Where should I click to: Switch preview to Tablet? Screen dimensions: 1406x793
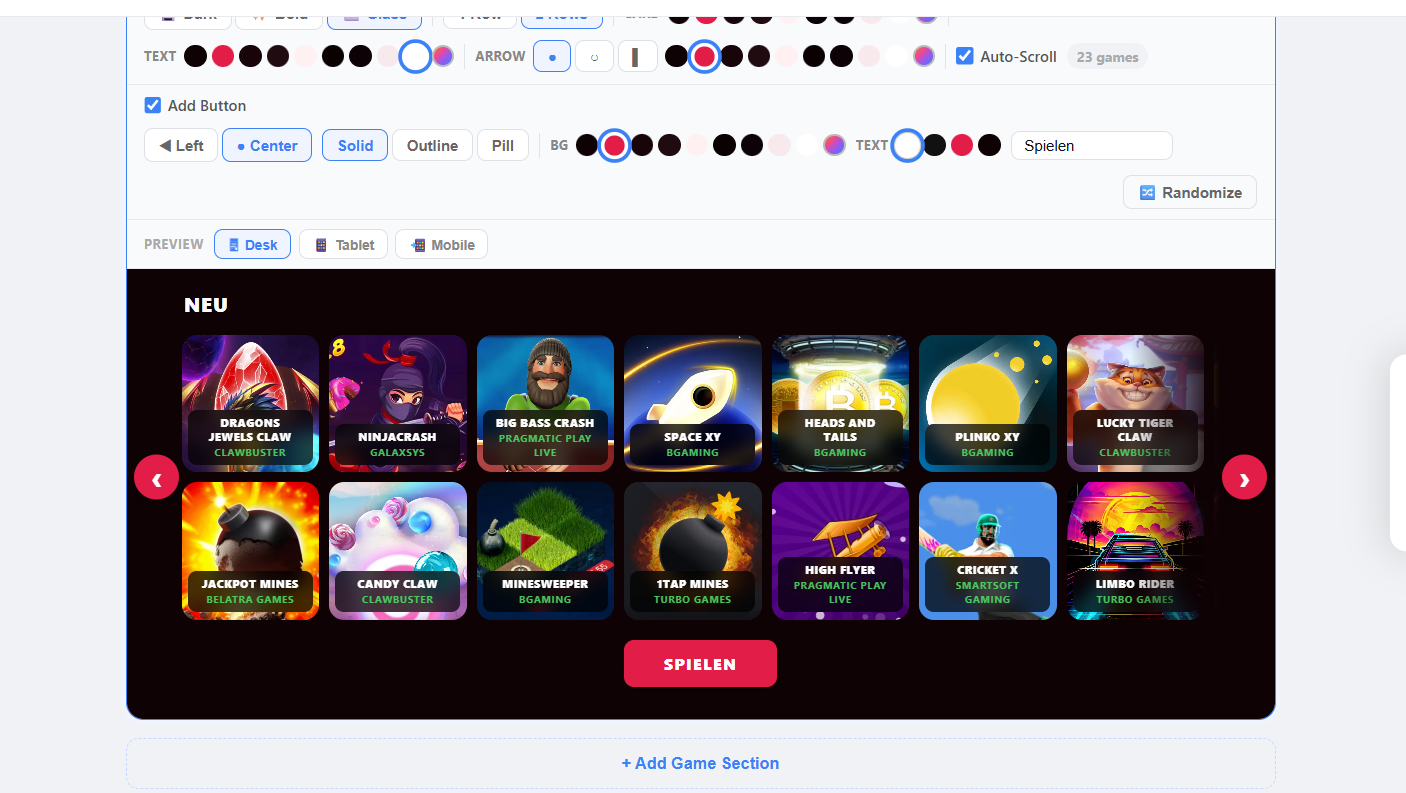[343, 244]
